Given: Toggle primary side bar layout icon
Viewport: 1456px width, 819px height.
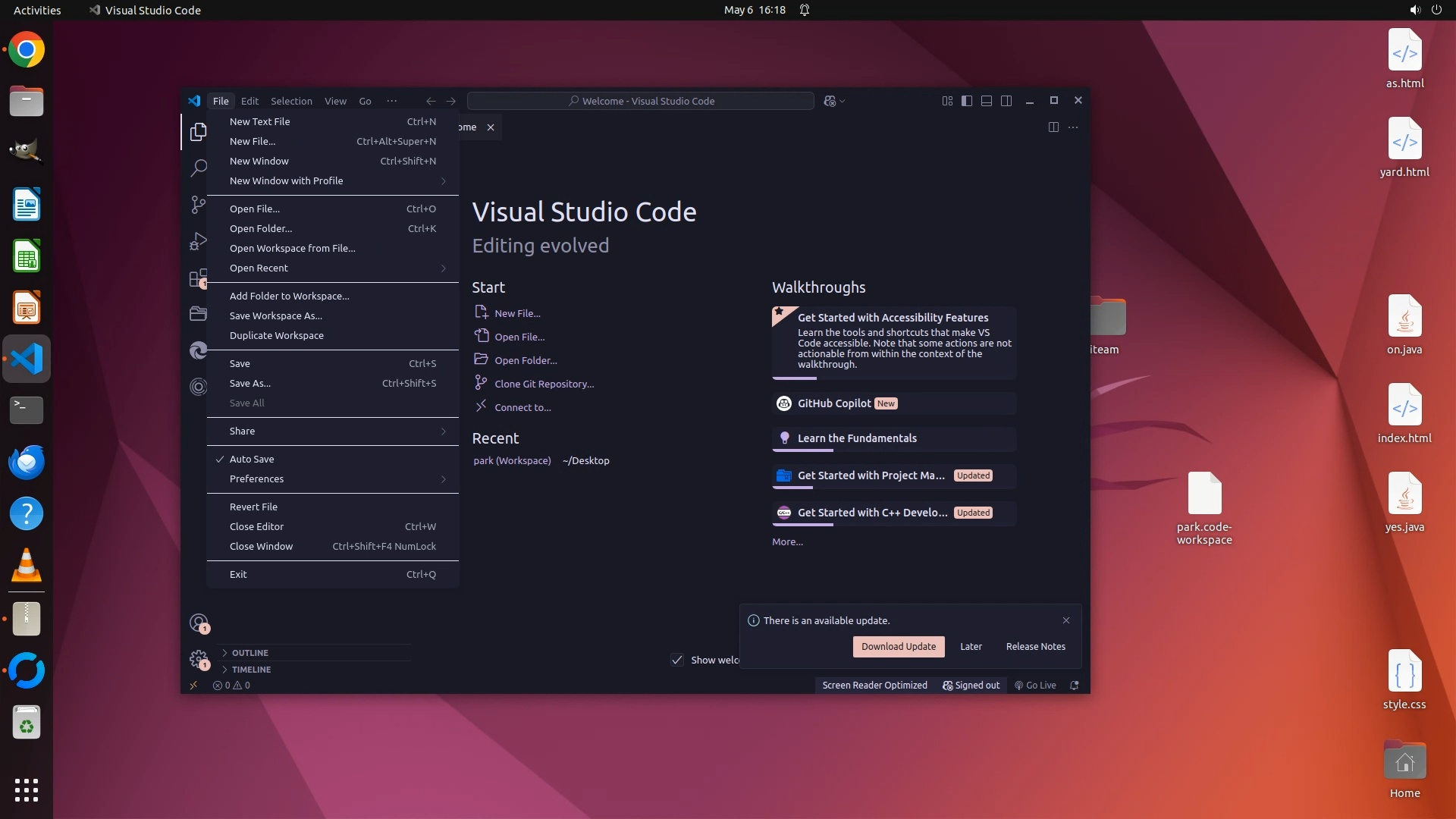Looking at the screenshot, I should (x=967, y=101).
